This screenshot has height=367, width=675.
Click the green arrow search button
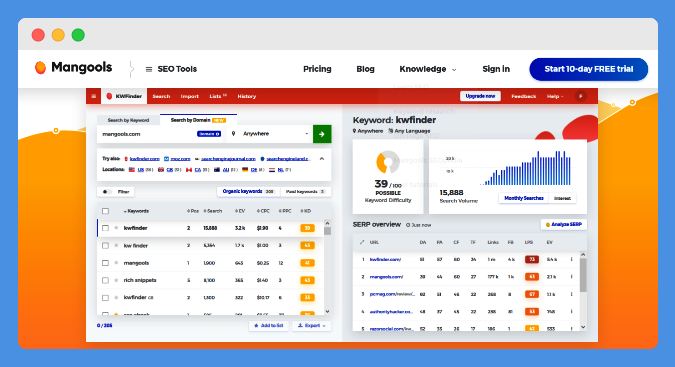pos(322,134)
